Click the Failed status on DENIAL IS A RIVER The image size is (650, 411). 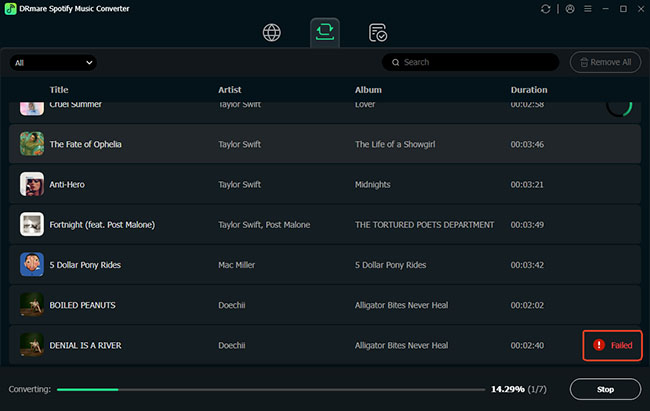click(x=612, y=345)
